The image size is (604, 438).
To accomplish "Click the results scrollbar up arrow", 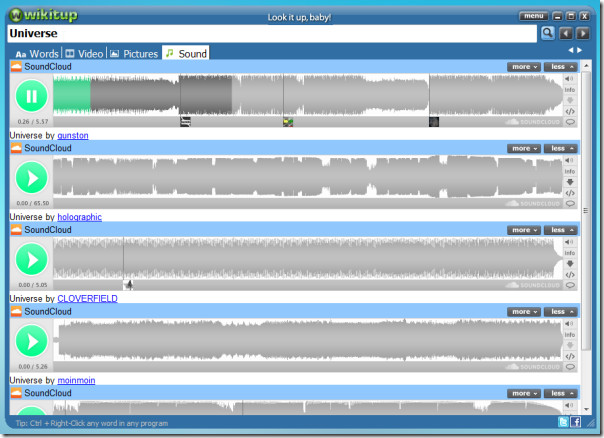I will tap(586, 66).
